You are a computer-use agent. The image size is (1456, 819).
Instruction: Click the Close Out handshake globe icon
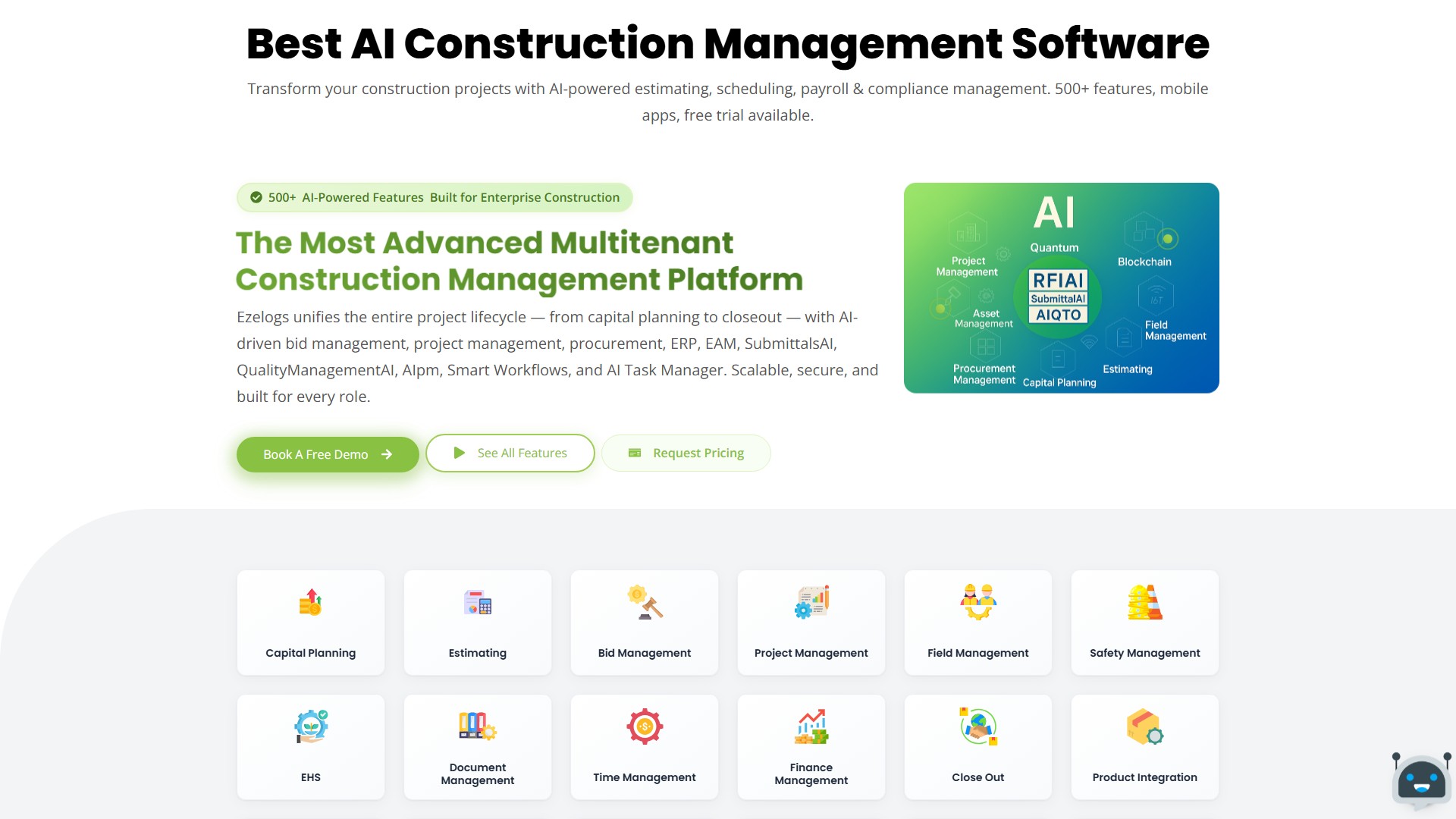[x=978, y=727]
